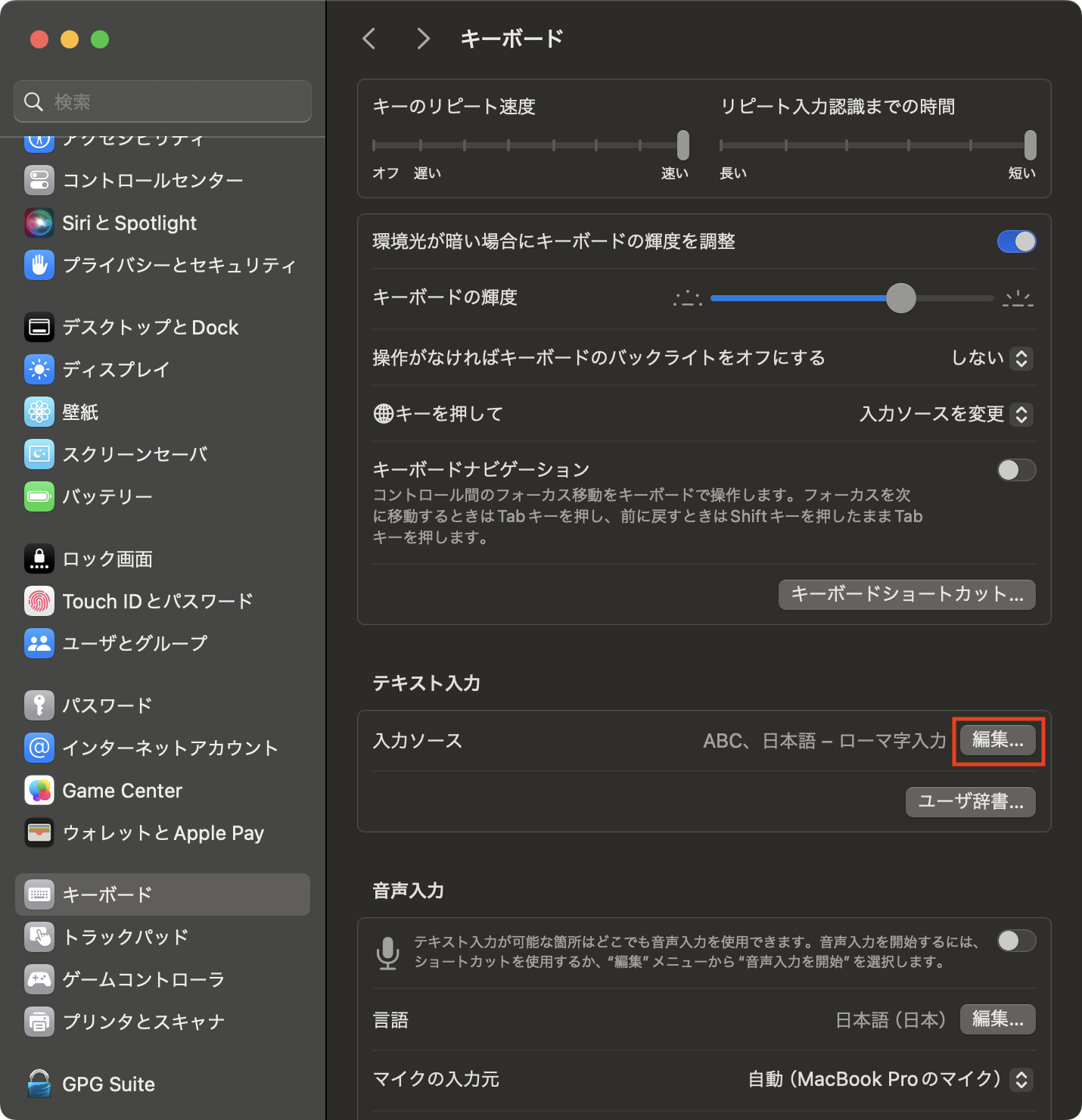Turn on the dictation switch
Image resolution: width=1082 pixels, height=1120 pixels.
pos(1016,941)
